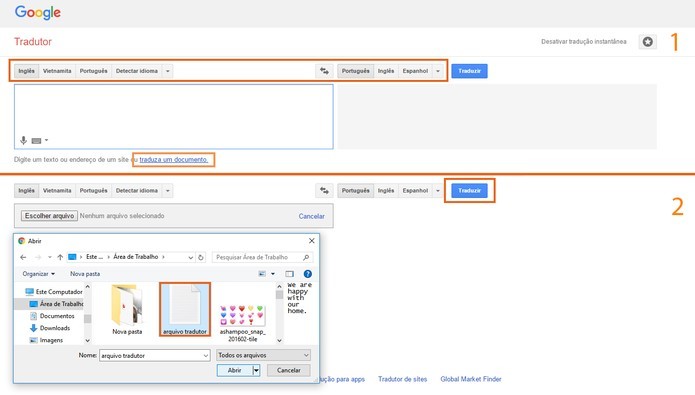The height and width of the screenshot is (395, 695).
Task: Select Detectar idioma in file-upload view
Action: (x=137, y=191)
